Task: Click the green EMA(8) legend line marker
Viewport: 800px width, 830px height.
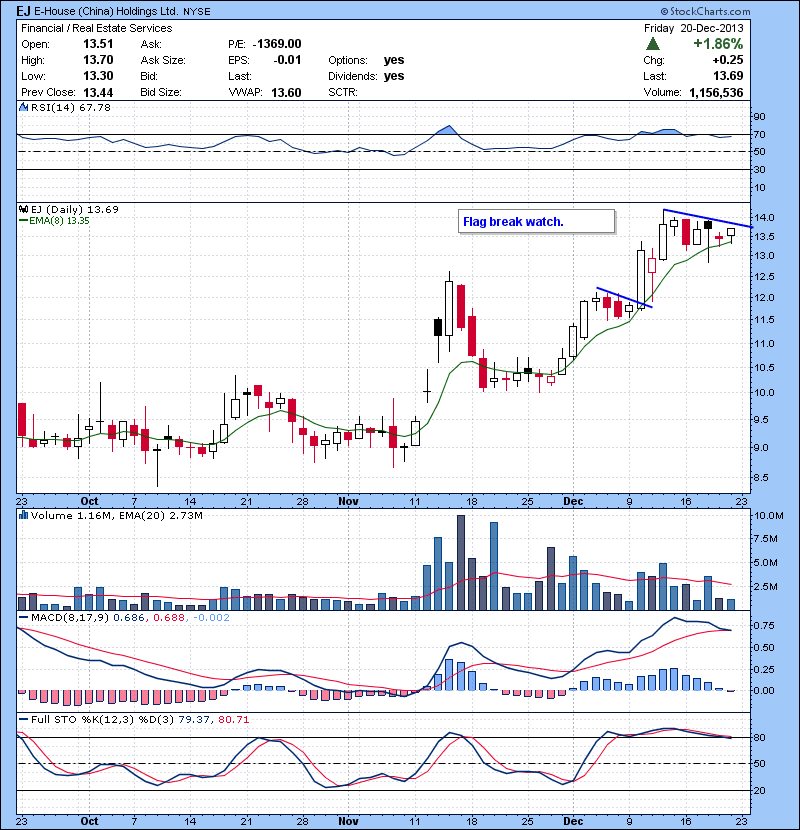Action: pos(23,221)
